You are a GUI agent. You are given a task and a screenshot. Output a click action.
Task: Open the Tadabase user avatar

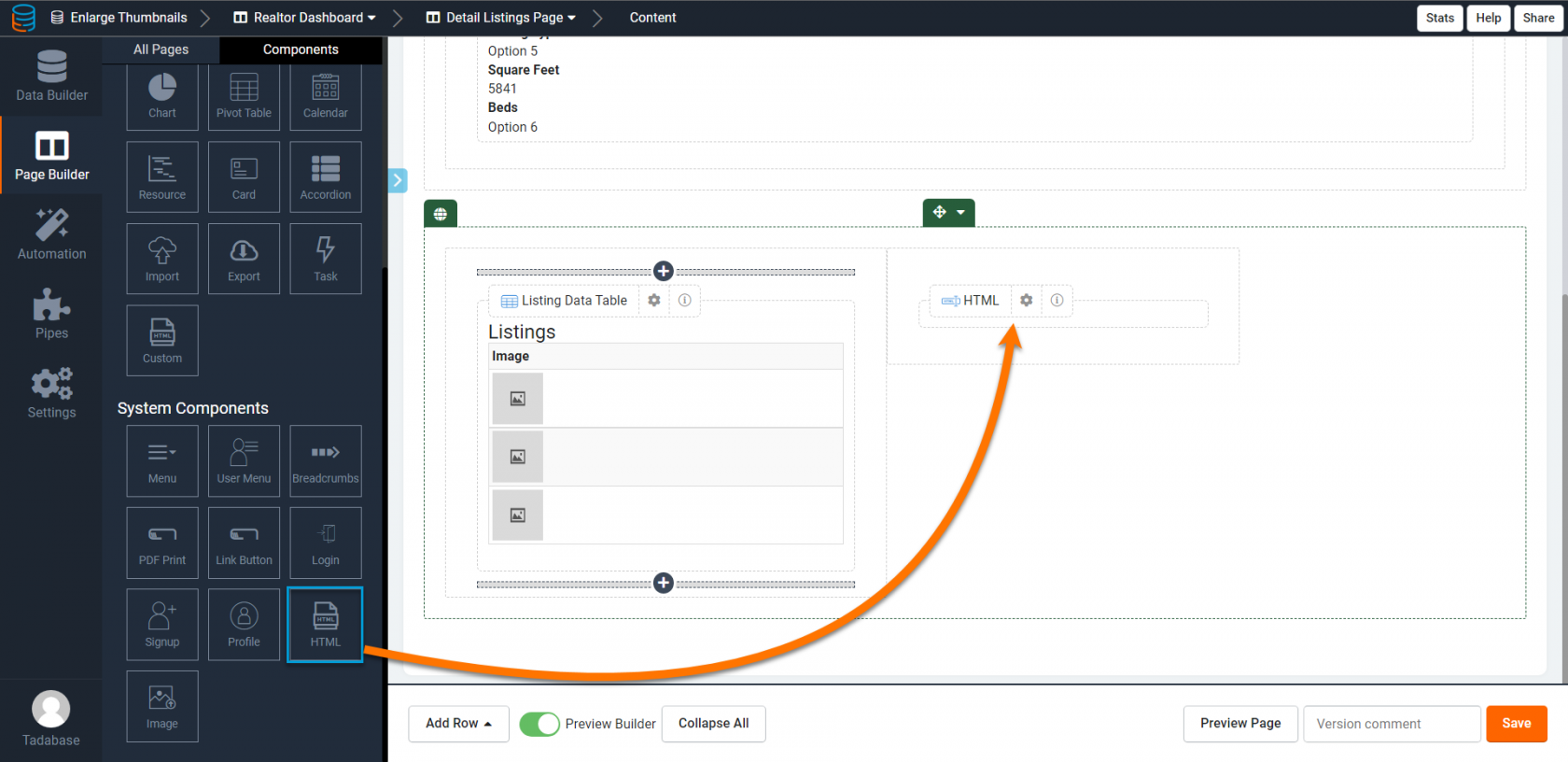tap(51, 710)
